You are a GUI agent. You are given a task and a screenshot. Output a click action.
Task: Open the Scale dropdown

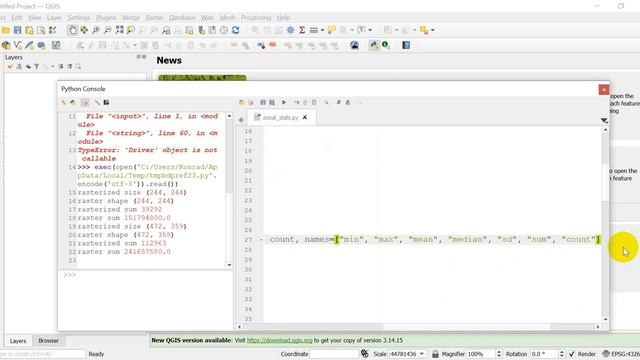tap(422, 354)
